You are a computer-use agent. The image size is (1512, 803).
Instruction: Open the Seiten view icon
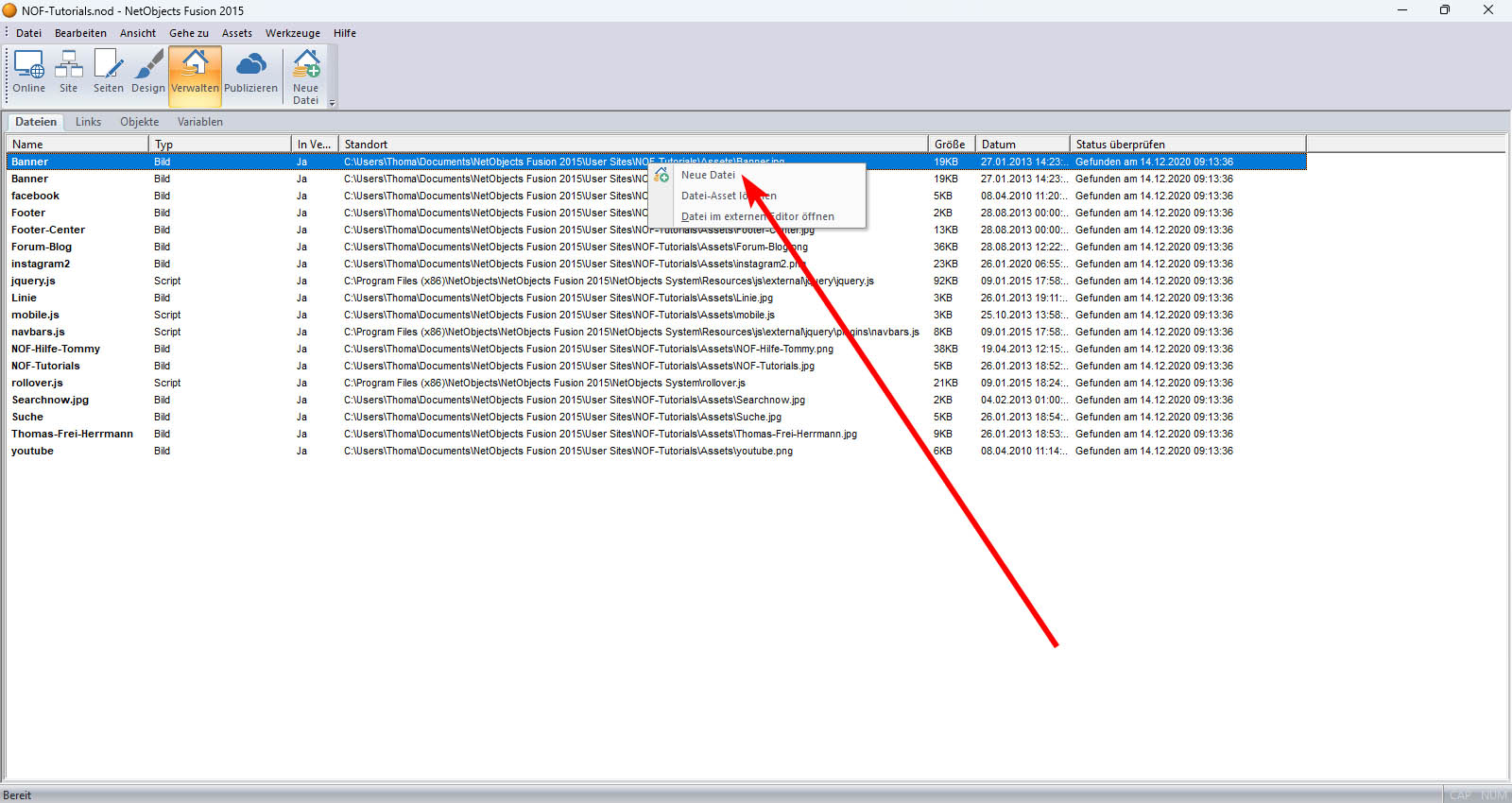108,72
